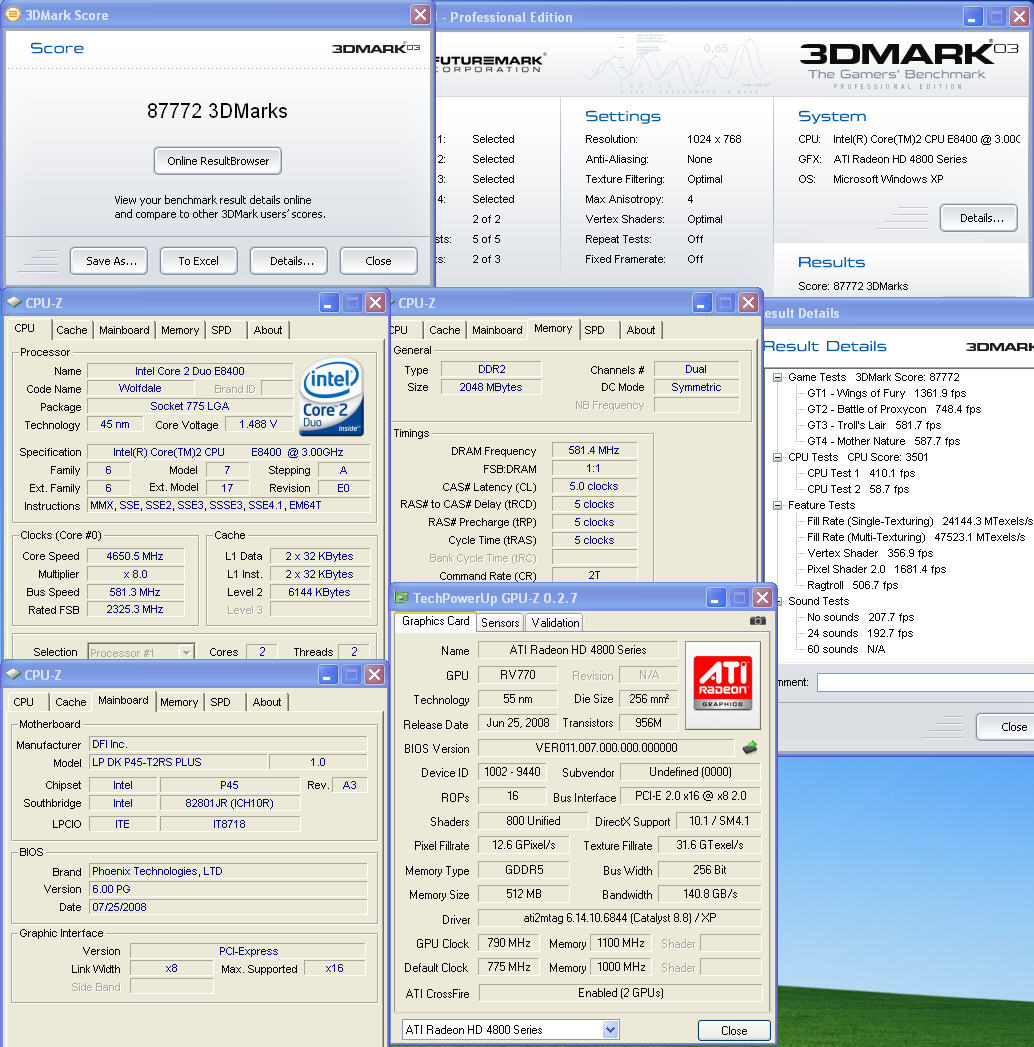Viewport: 1034px width, 1047px height.
Task: Click the 87772 3DMarks score text
Action: tap(217, 111)
